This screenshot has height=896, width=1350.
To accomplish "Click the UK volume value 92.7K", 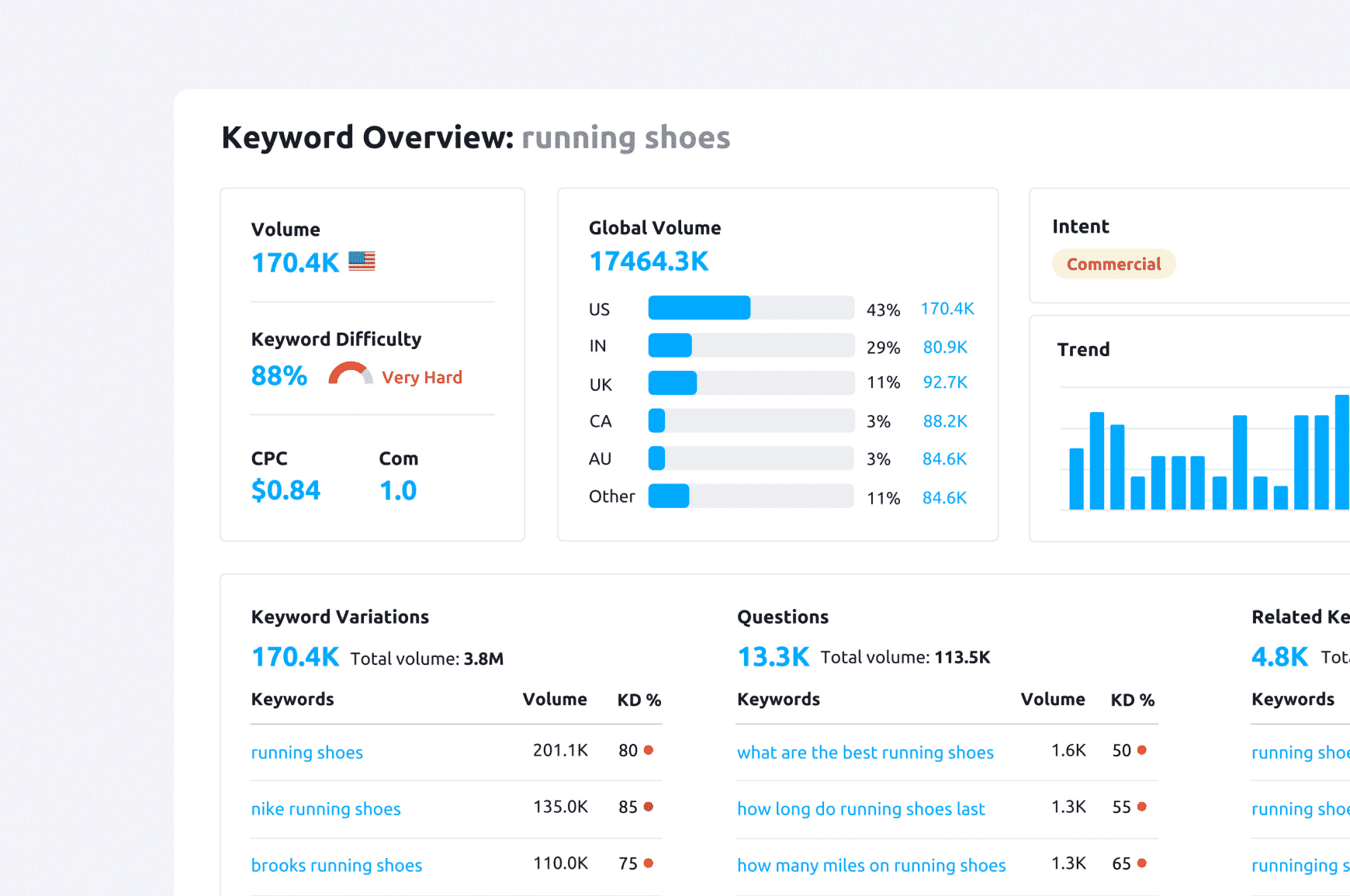I will (945, 382).
